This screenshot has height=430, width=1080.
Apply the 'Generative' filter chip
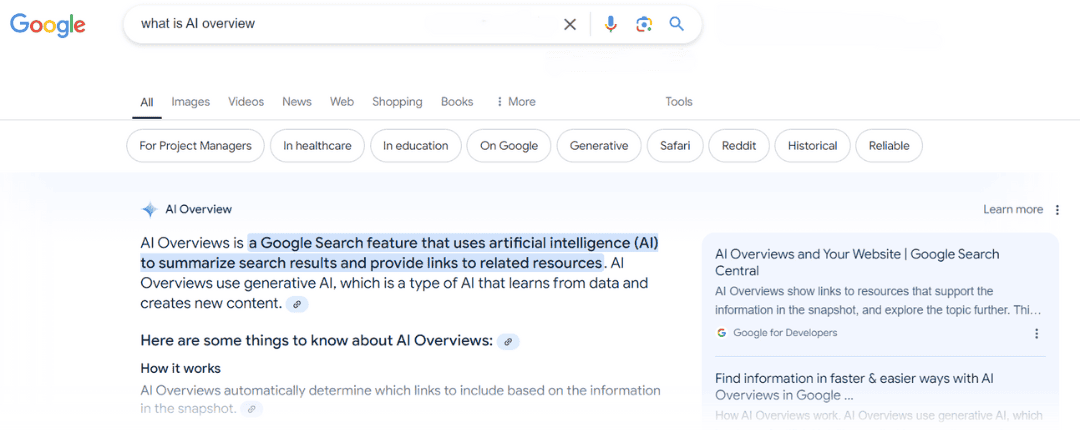(x=599, y=146)
